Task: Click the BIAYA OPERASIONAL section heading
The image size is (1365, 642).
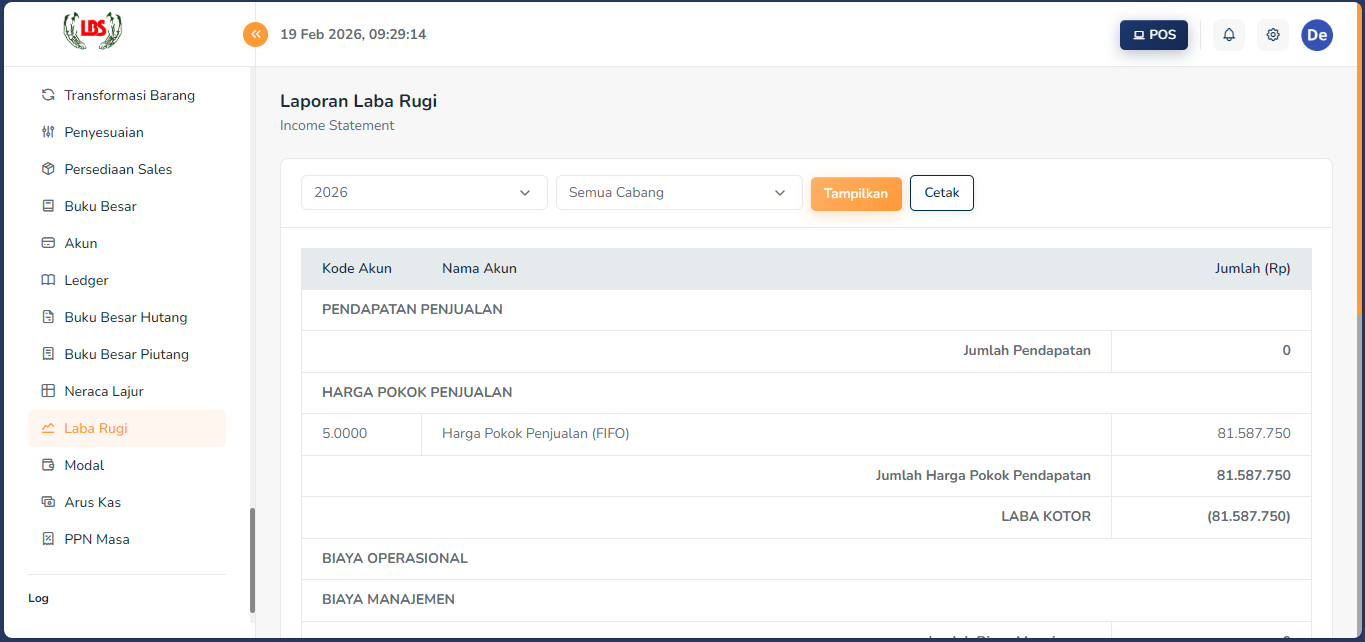Action: click(x=395, y=559)
